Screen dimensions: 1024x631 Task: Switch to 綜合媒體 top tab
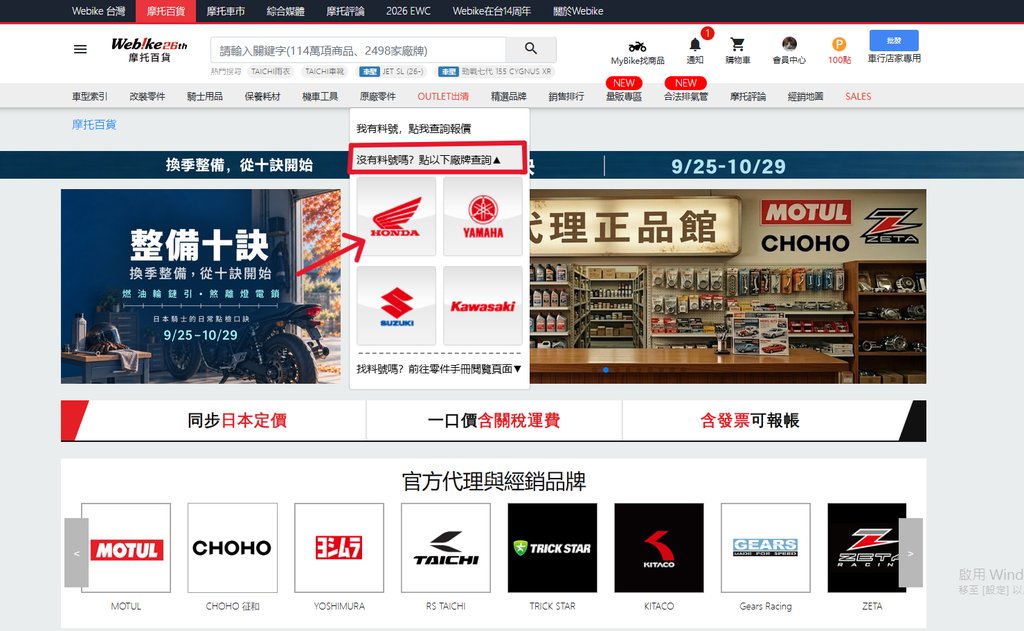click(x=285, y=11)
